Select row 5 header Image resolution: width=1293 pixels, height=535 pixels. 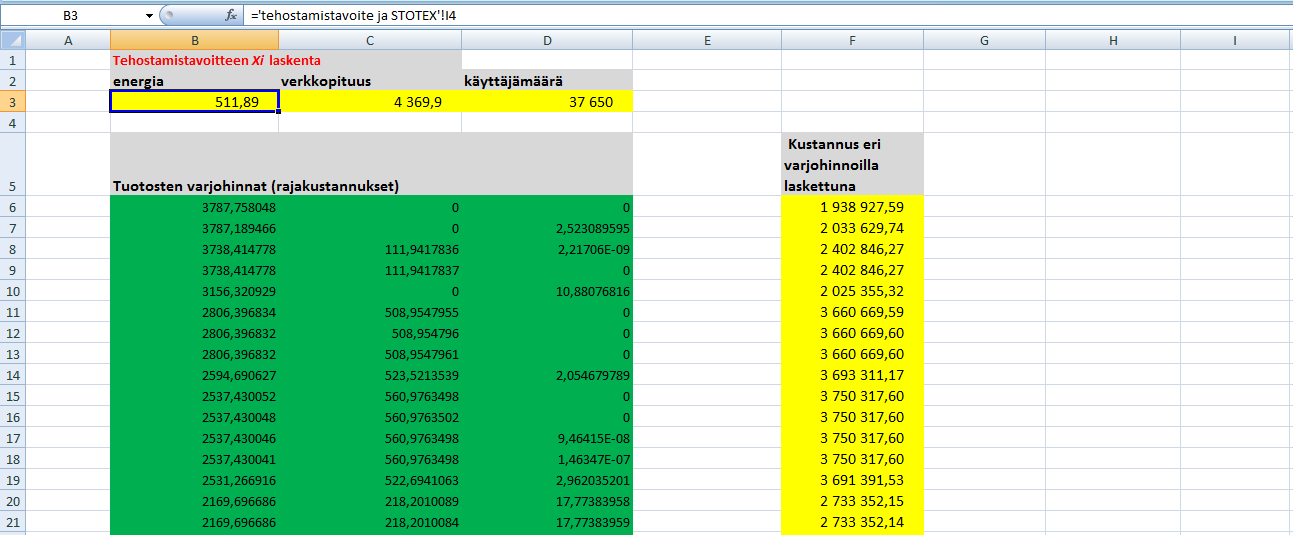pos(12,165)
